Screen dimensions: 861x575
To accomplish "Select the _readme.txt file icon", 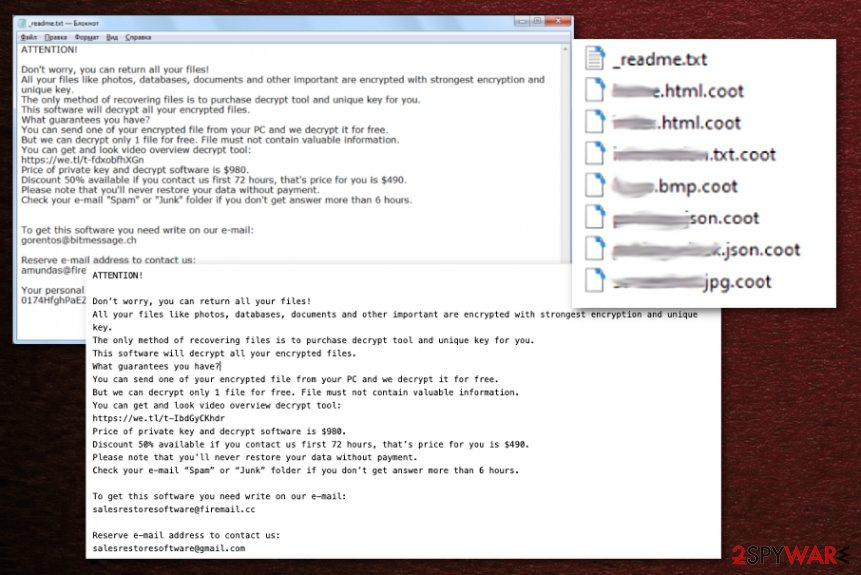I will (x=596, y=59).
